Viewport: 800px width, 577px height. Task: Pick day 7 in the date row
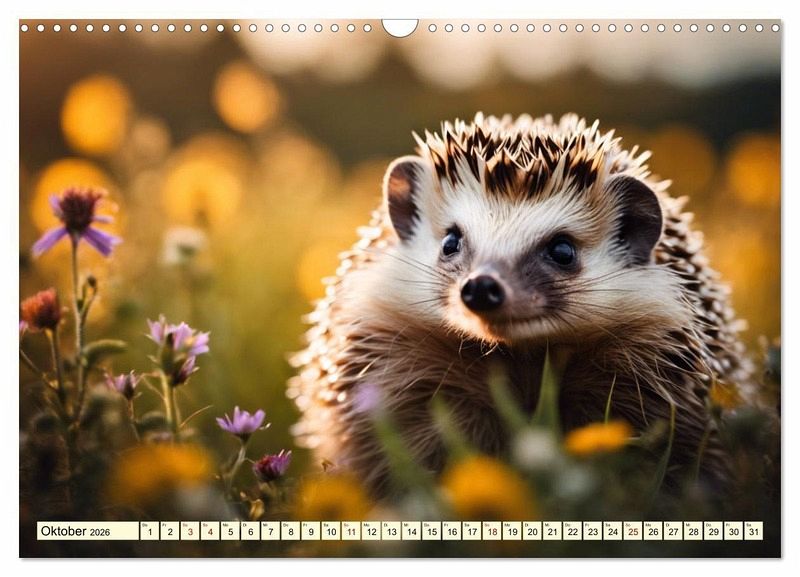click(x=270, y=531)
